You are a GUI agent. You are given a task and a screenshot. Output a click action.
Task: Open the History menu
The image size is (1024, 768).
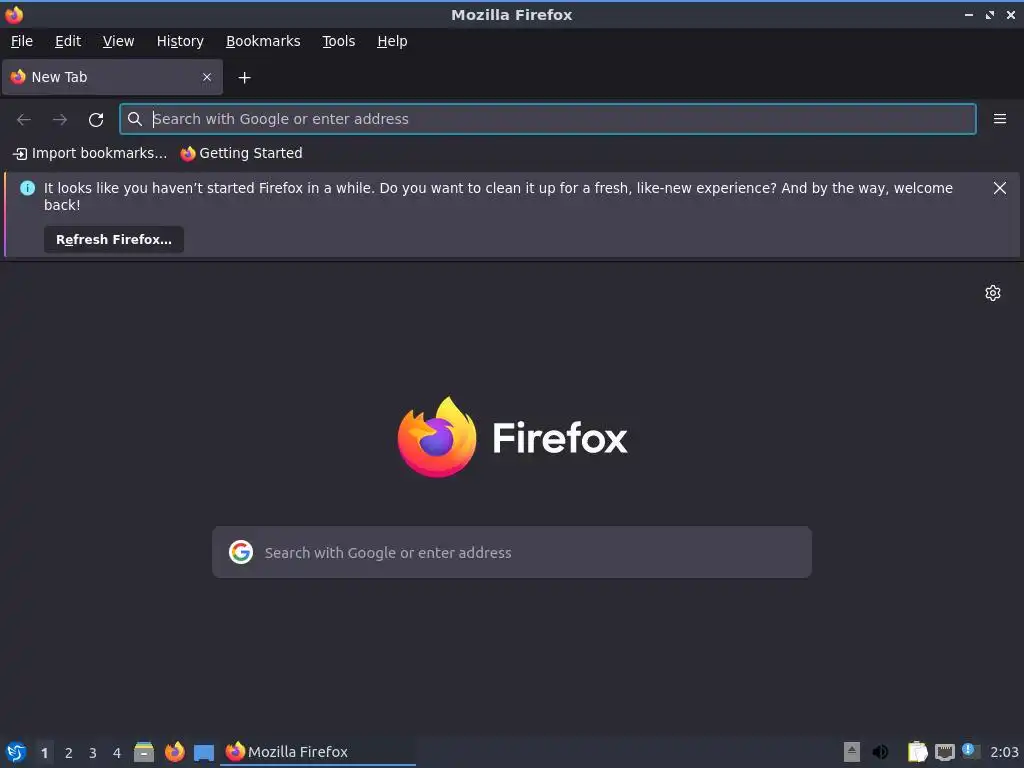point(180,41)
